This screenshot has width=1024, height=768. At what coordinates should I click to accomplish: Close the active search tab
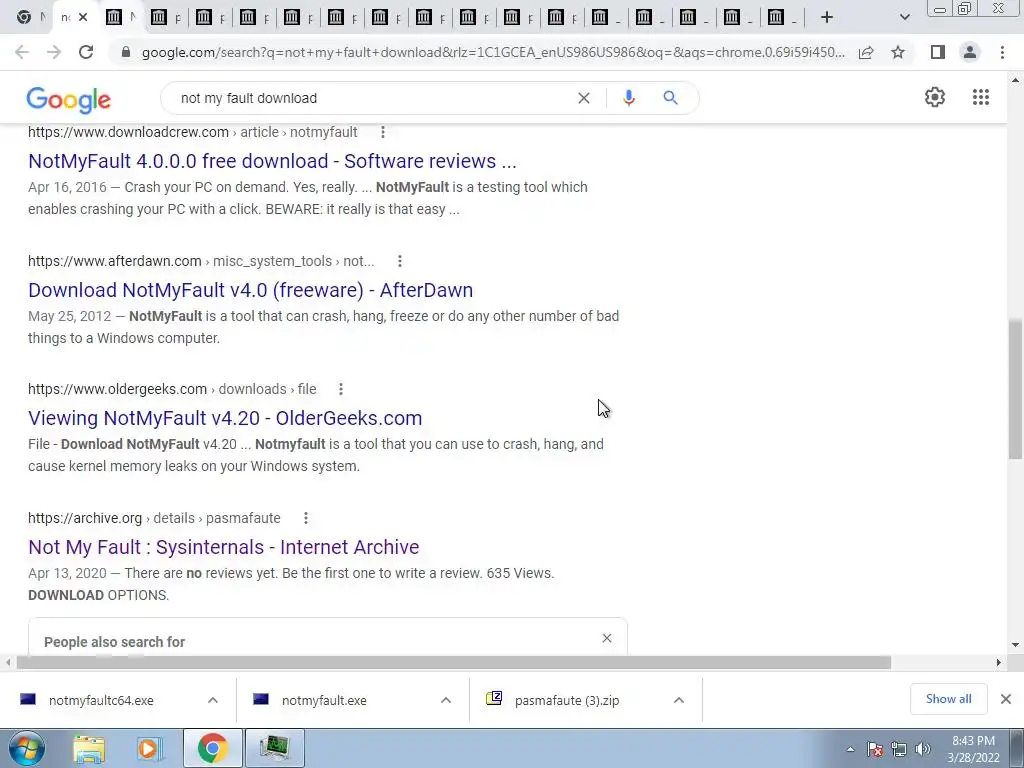83,18
